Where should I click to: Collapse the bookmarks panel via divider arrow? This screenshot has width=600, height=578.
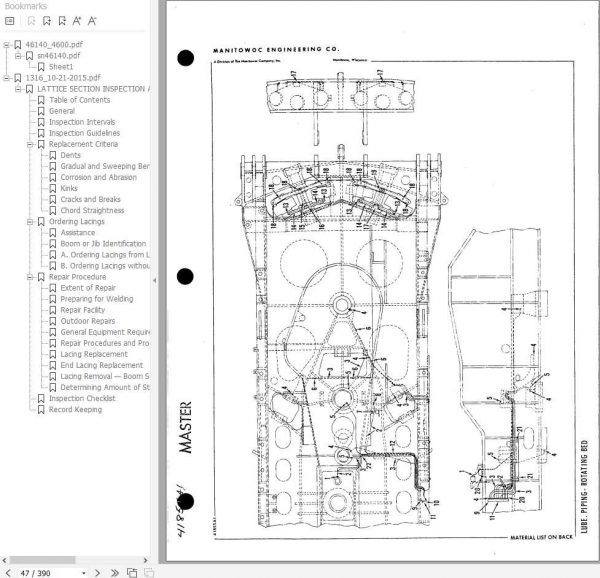pyautogui.click(x=154, y=280)
